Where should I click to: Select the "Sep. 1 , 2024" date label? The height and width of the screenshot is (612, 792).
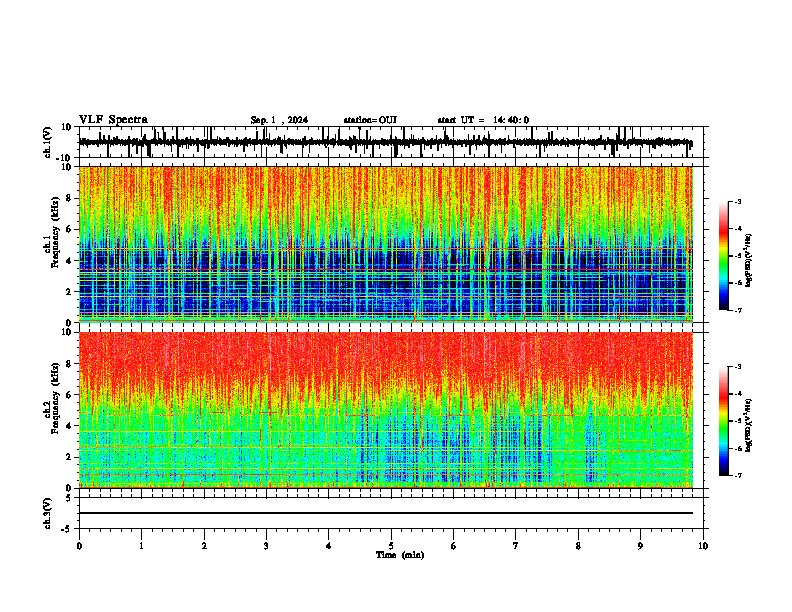pyautogui.click(x=279, y=120)
